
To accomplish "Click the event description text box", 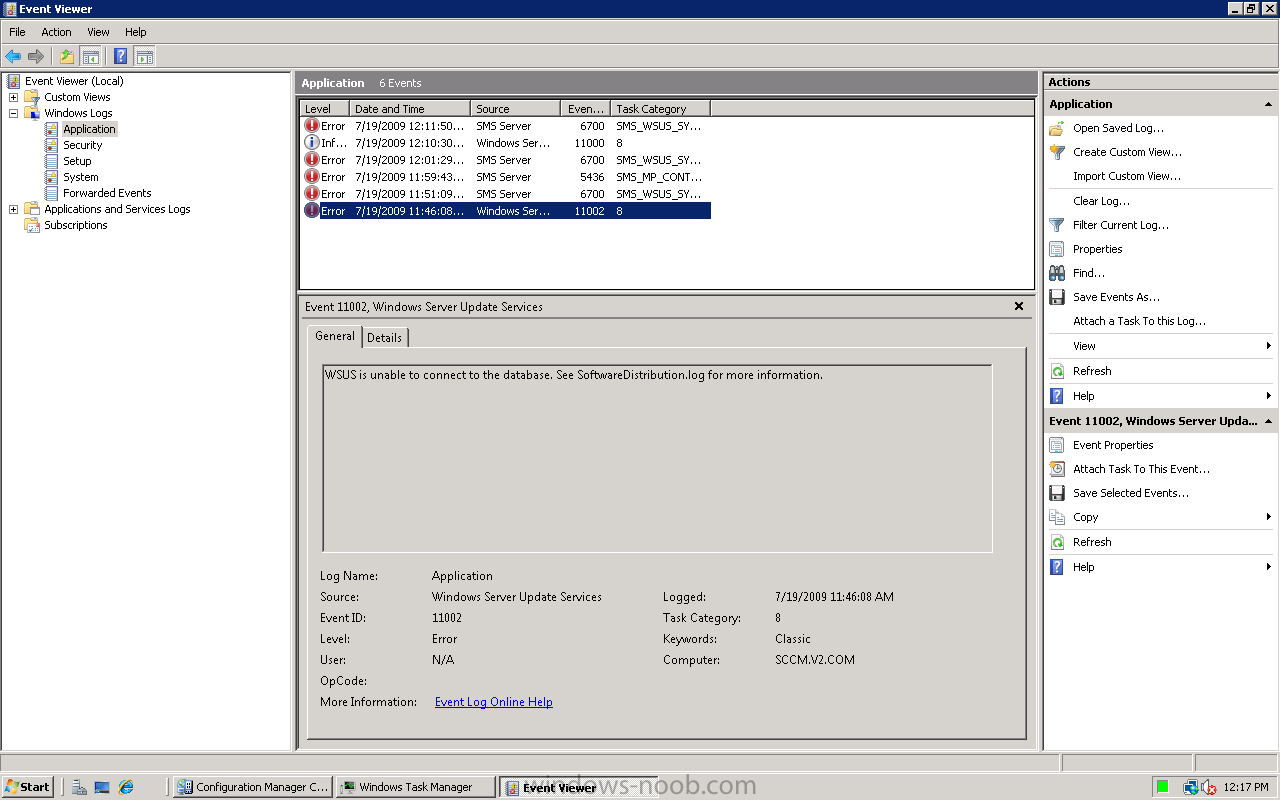I will pos(657,458).
